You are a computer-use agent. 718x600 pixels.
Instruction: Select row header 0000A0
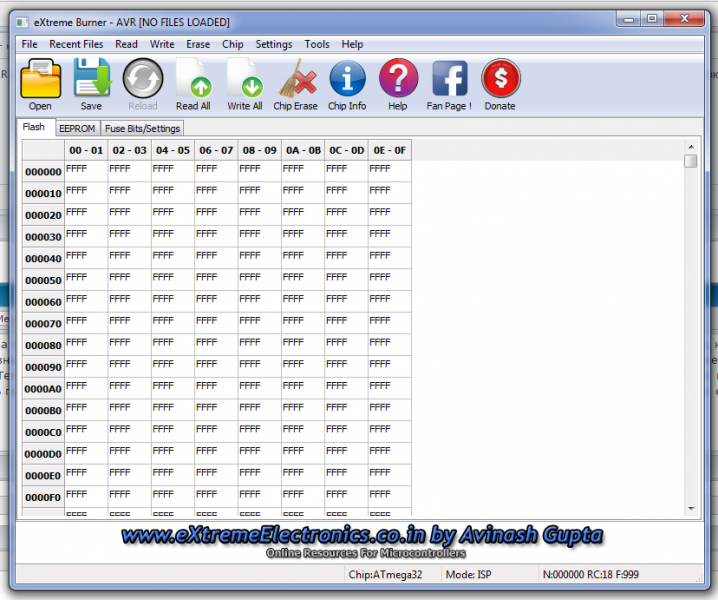pos(44,389)
